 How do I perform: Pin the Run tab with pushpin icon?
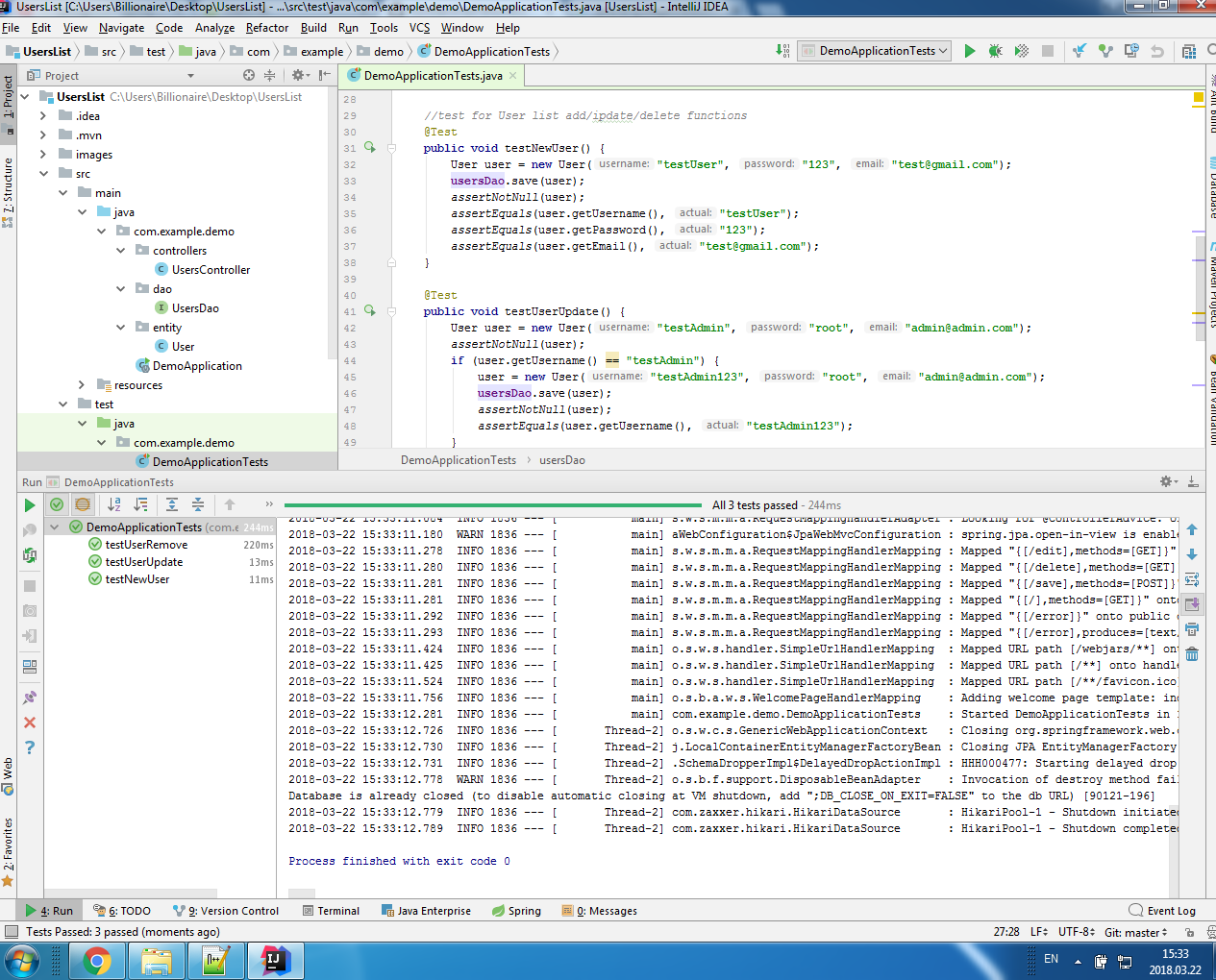30,698
